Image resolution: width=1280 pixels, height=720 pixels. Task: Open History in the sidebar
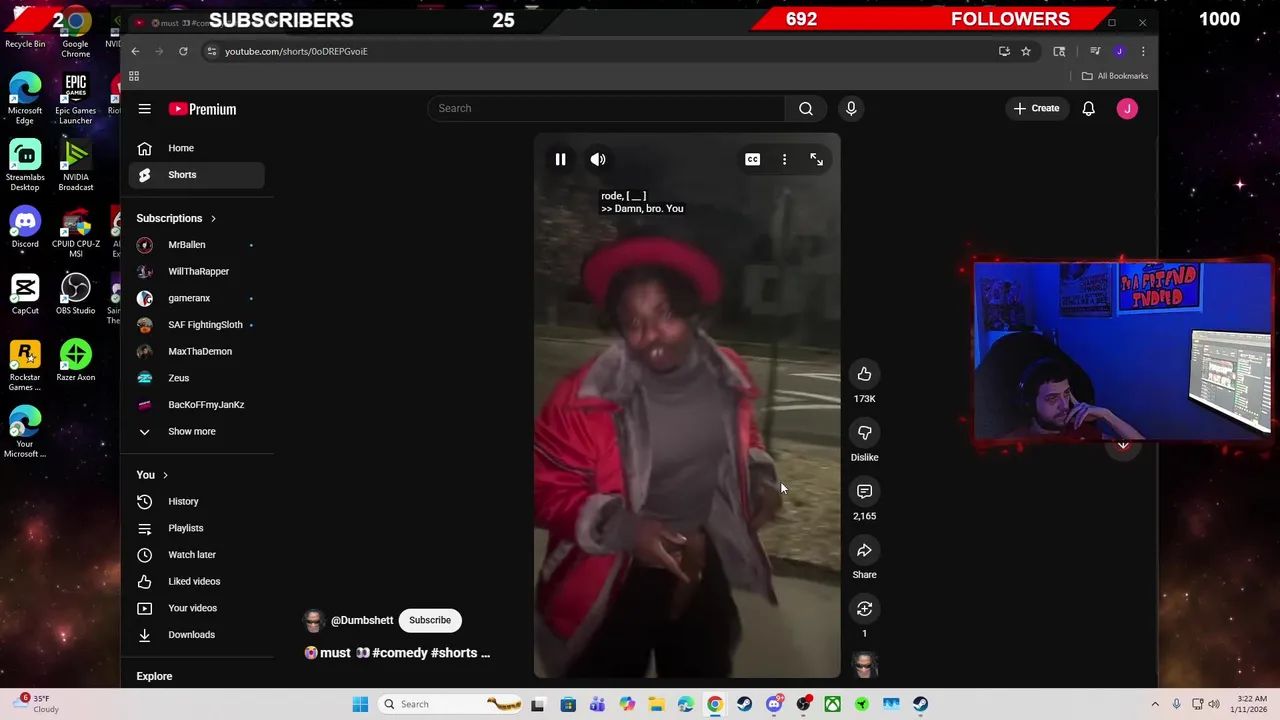point(196,501)
